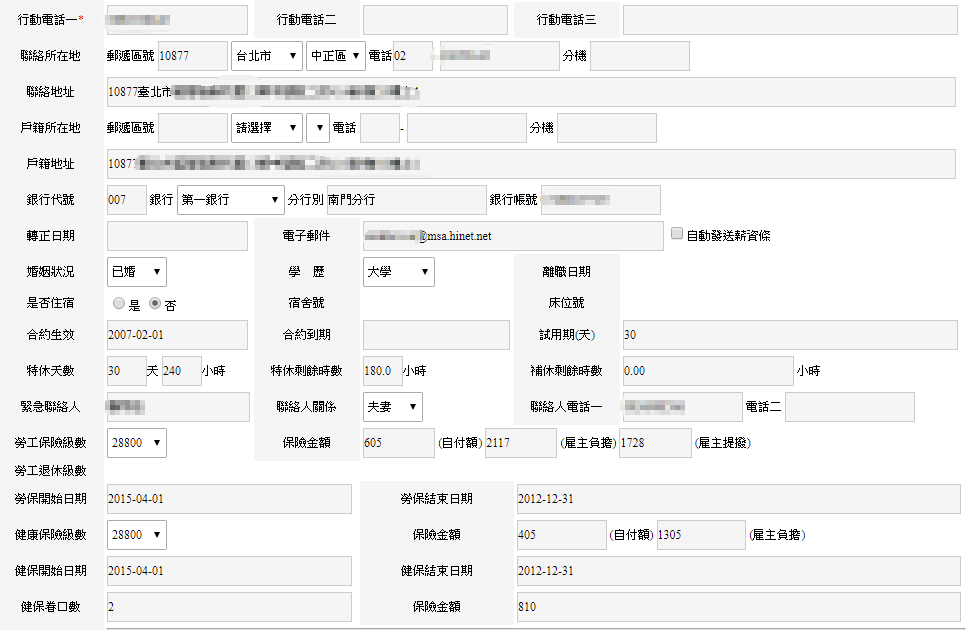
Task: Click the 合約到期 date field
Action: (435, 335)
